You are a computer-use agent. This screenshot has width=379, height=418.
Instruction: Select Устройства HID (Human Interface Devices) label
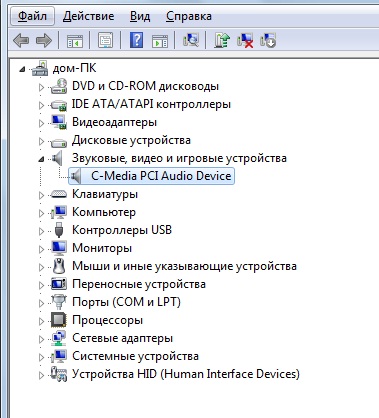186,374
